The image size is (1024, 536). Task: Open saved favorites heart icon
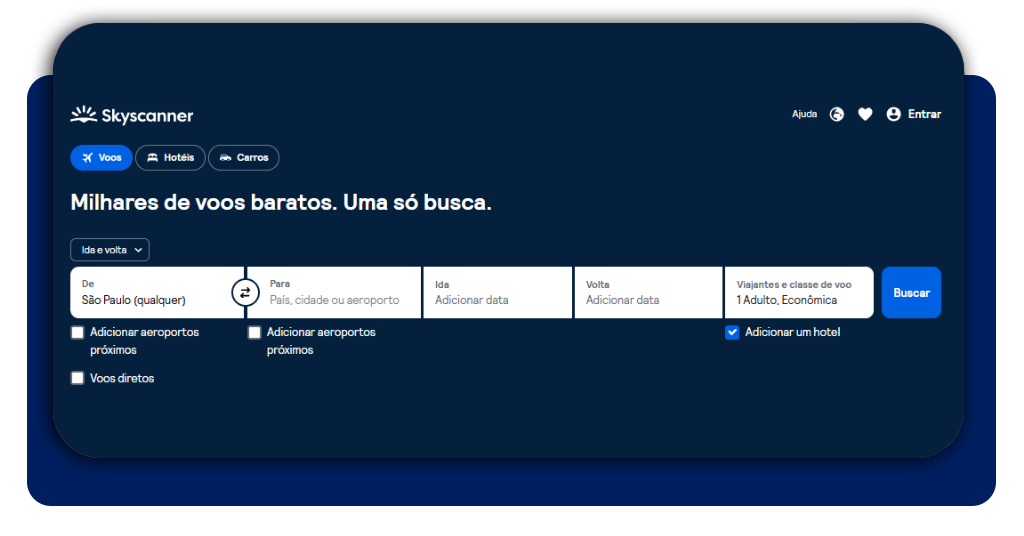865,114
